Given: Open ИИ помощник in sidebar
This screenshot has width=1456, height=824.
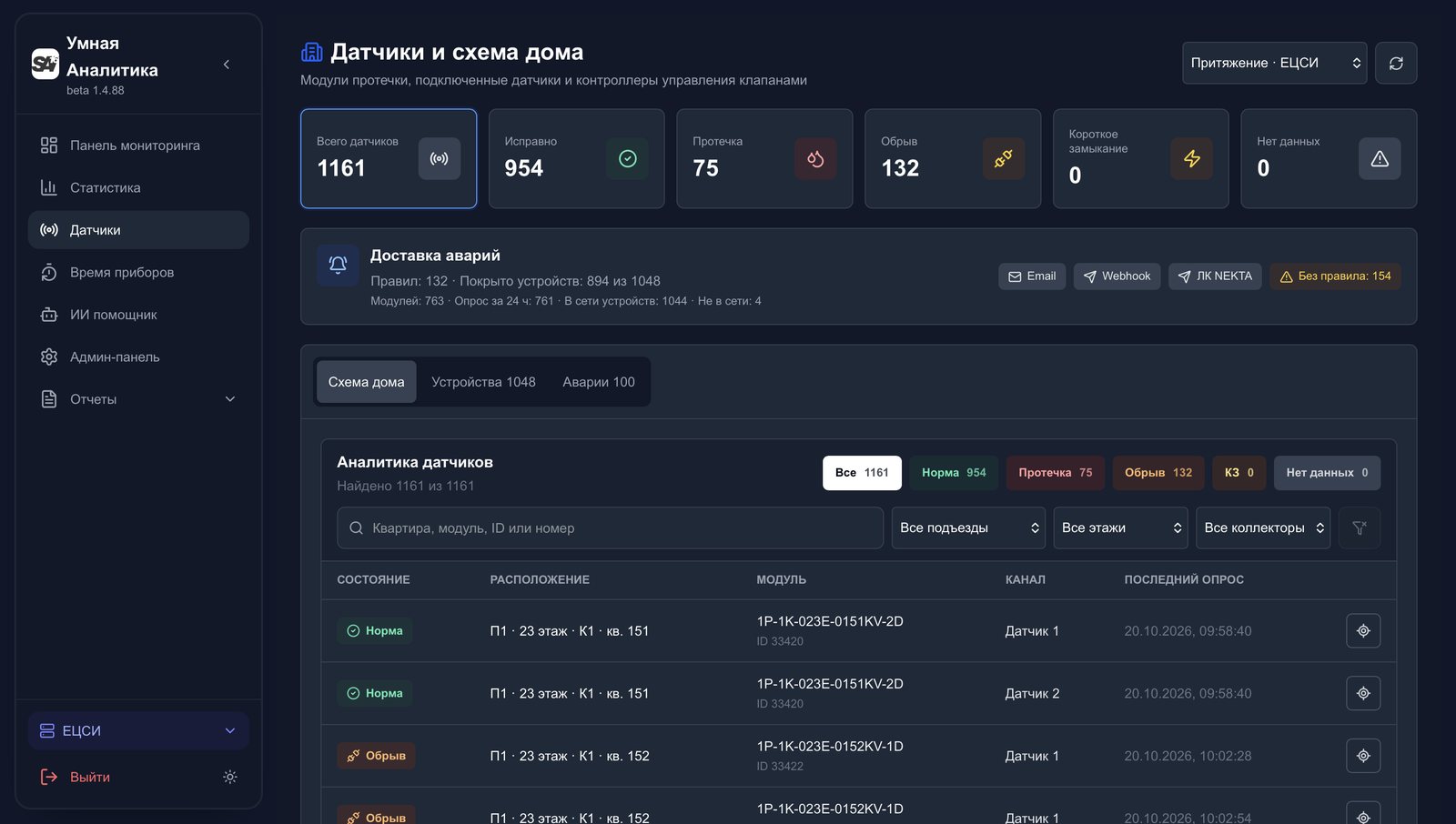Looking at the screenshot, I should click(138, 315).
